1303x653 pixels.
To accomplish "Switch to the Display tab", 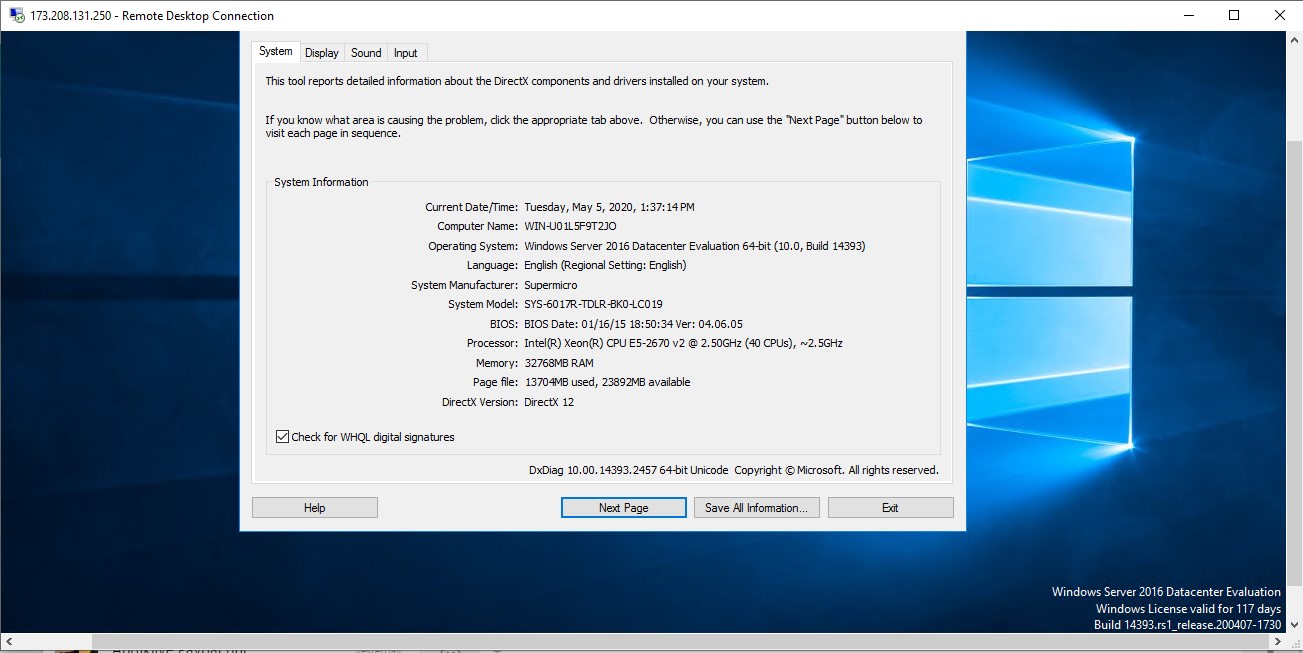I will [322, 53].
